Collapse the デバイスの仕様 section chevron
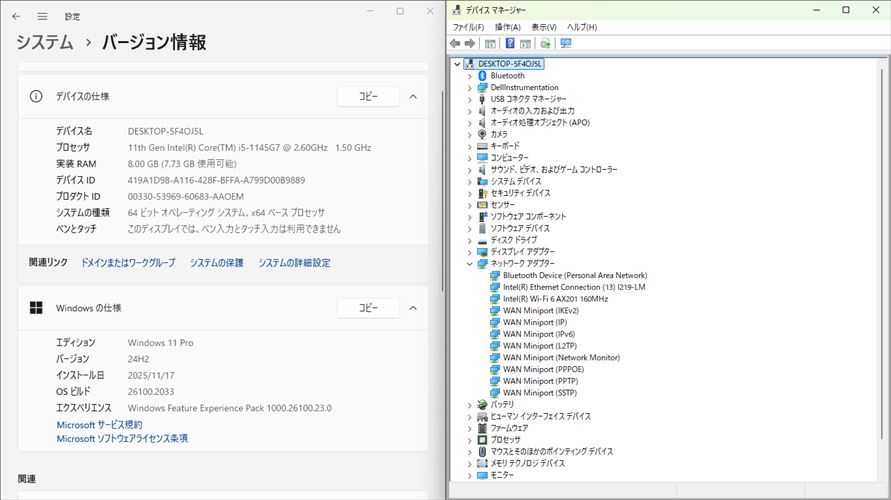Screen dimensions: 891x500 pyautogui.click(x=413, y=97)
